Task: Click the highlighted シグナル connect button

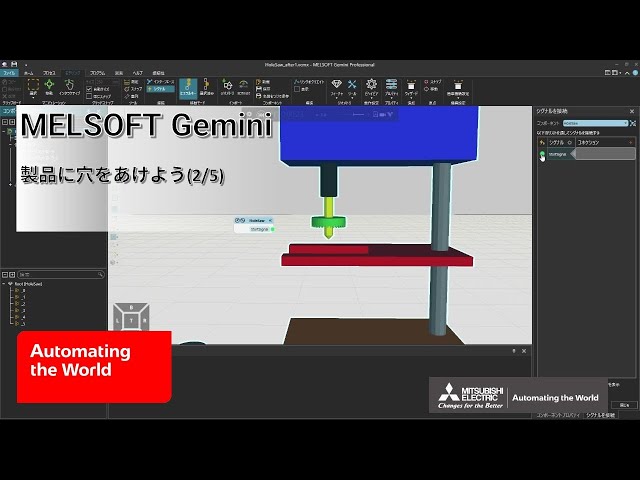Action: [x=161, y=89]
